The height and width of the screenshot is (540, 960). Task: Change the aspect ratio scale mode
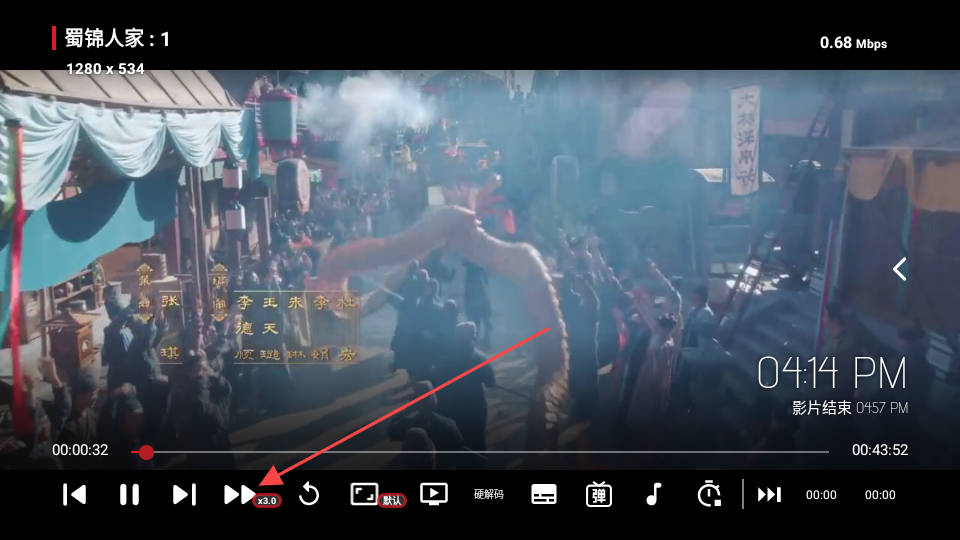(x=364, y=493)
